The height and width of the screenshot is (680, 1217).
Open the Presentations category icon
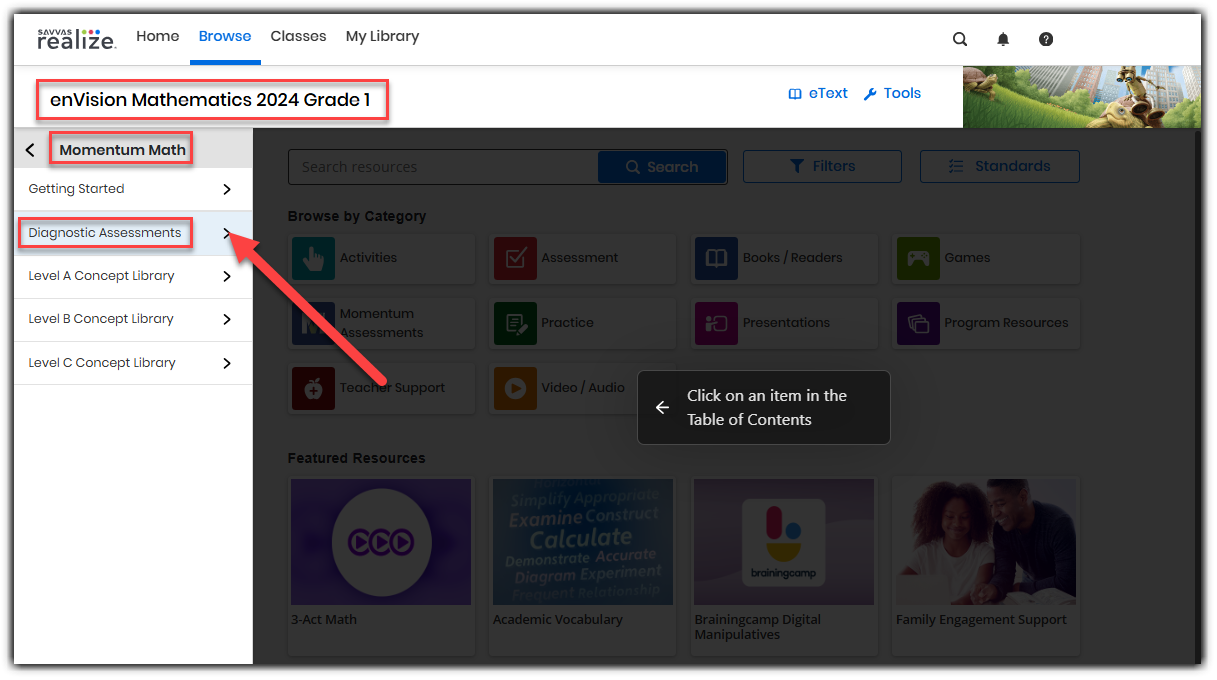pos(716,323)
